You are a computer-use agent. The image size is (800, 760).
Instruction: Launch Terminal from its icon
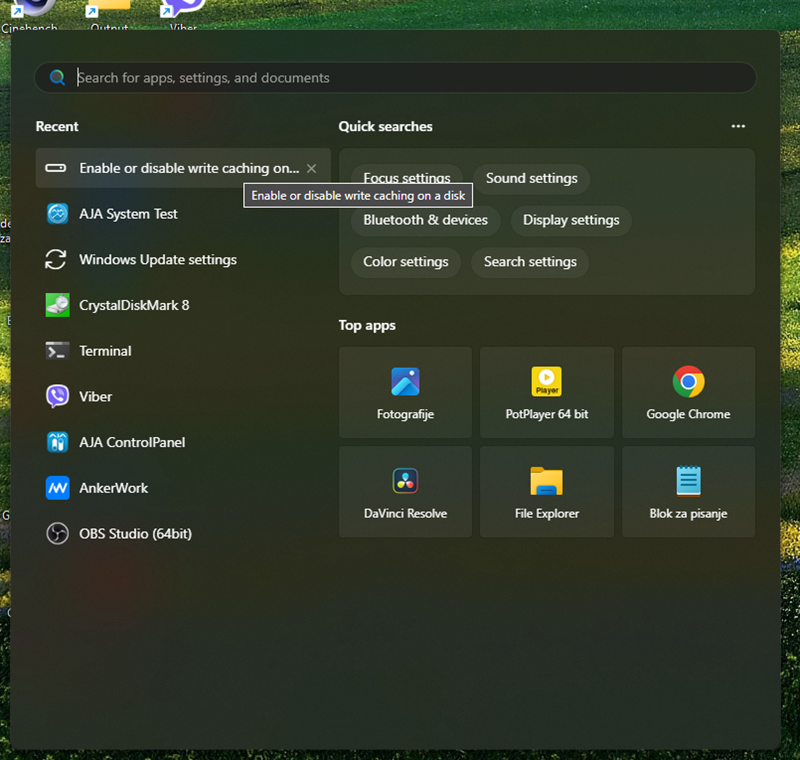tap(58, 351)
